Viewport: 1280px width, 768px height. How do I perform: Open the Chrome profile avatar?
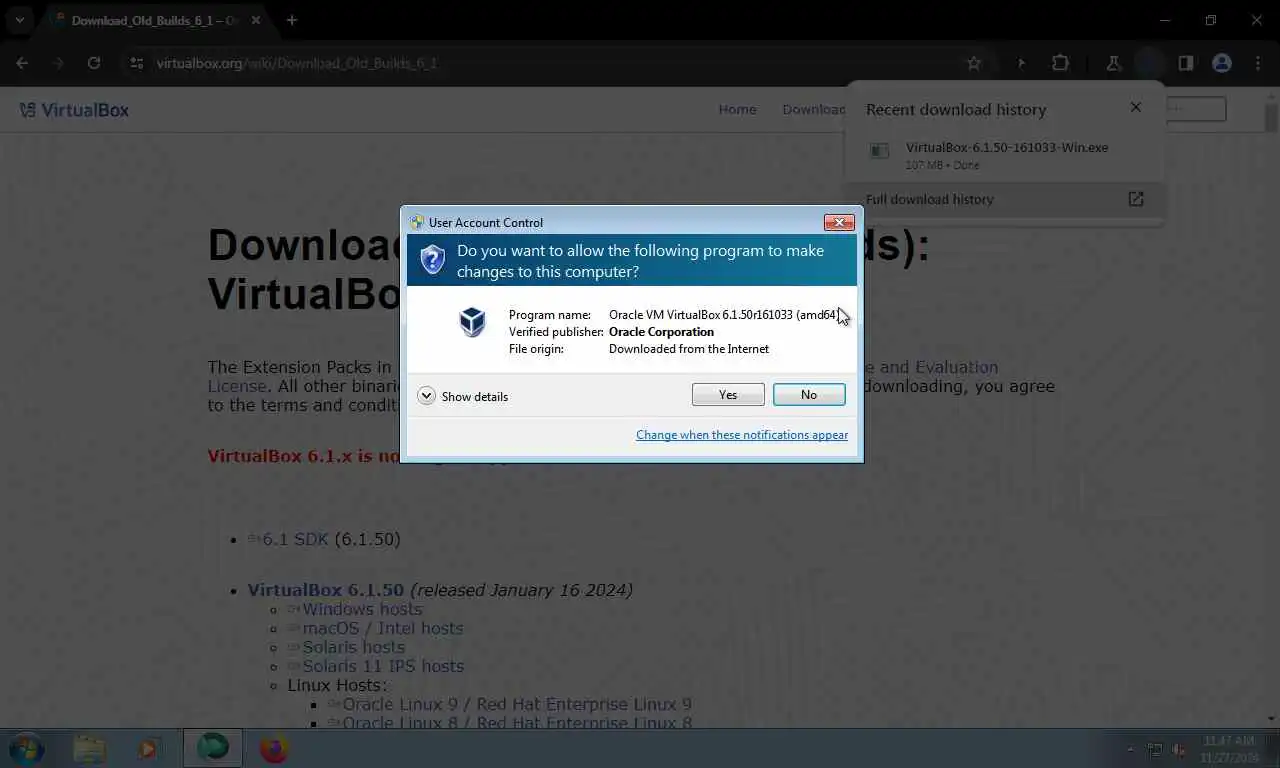point(1221,63)
